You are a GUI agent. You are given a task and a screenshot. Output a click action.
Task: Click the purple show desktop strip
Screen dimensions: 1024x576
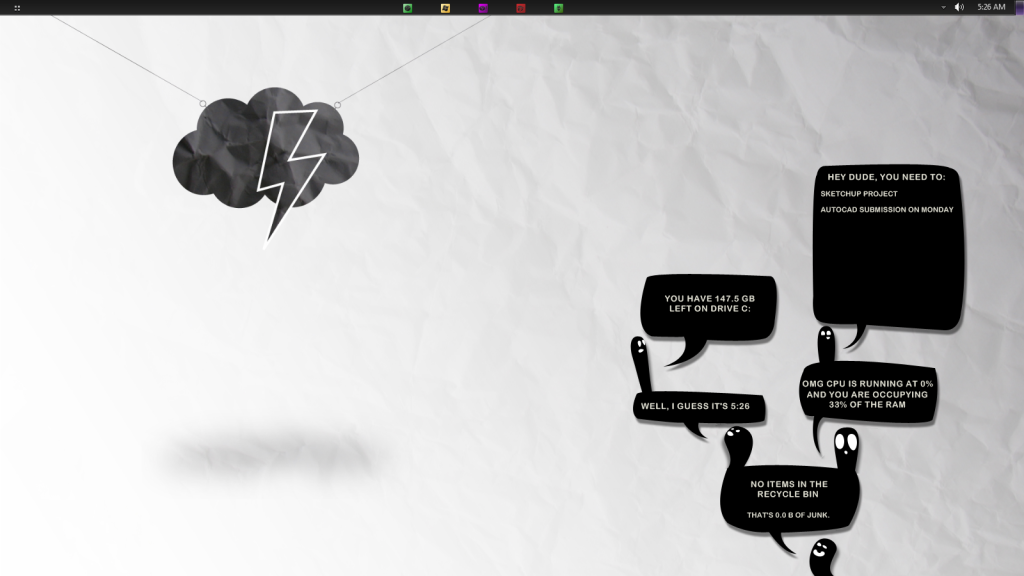click(x=1019, y=7)
